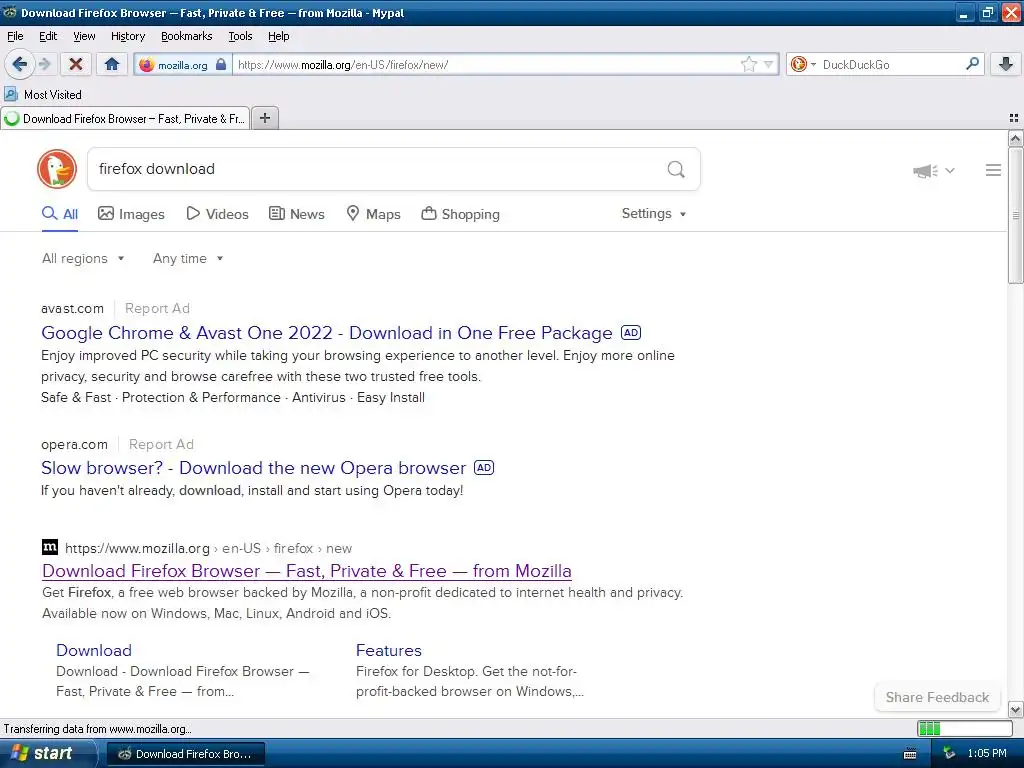Click Report Ad next to avast.com
Screen dimensions: 1024x768
pos(157,308)
